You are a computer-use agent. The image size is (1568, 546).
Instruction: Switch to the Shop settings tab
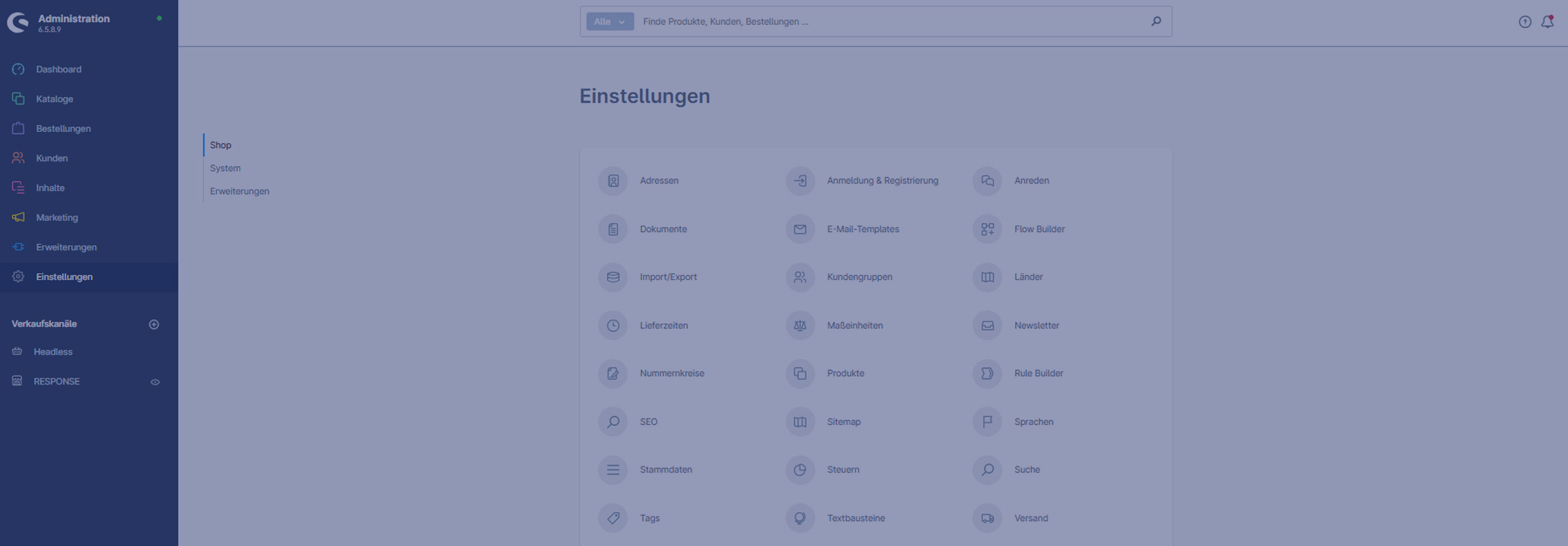220,145
